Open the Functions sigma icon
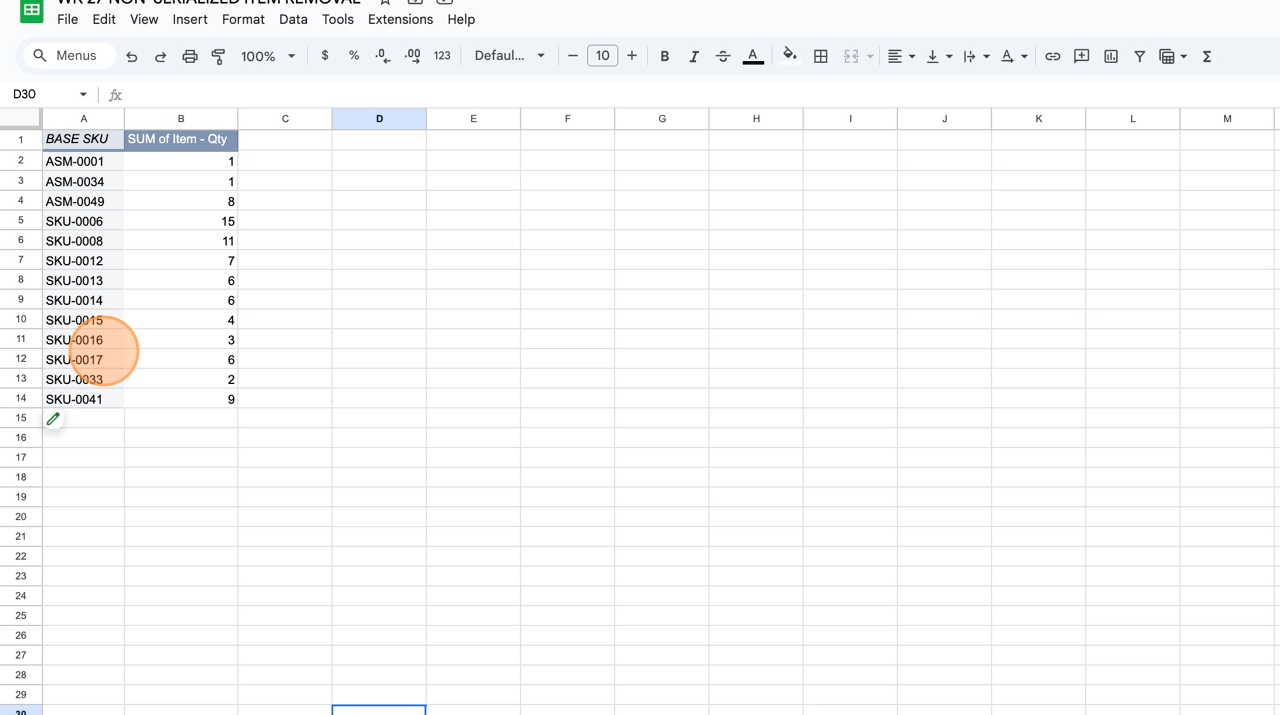The image size is (1280, 715). 1207,57
